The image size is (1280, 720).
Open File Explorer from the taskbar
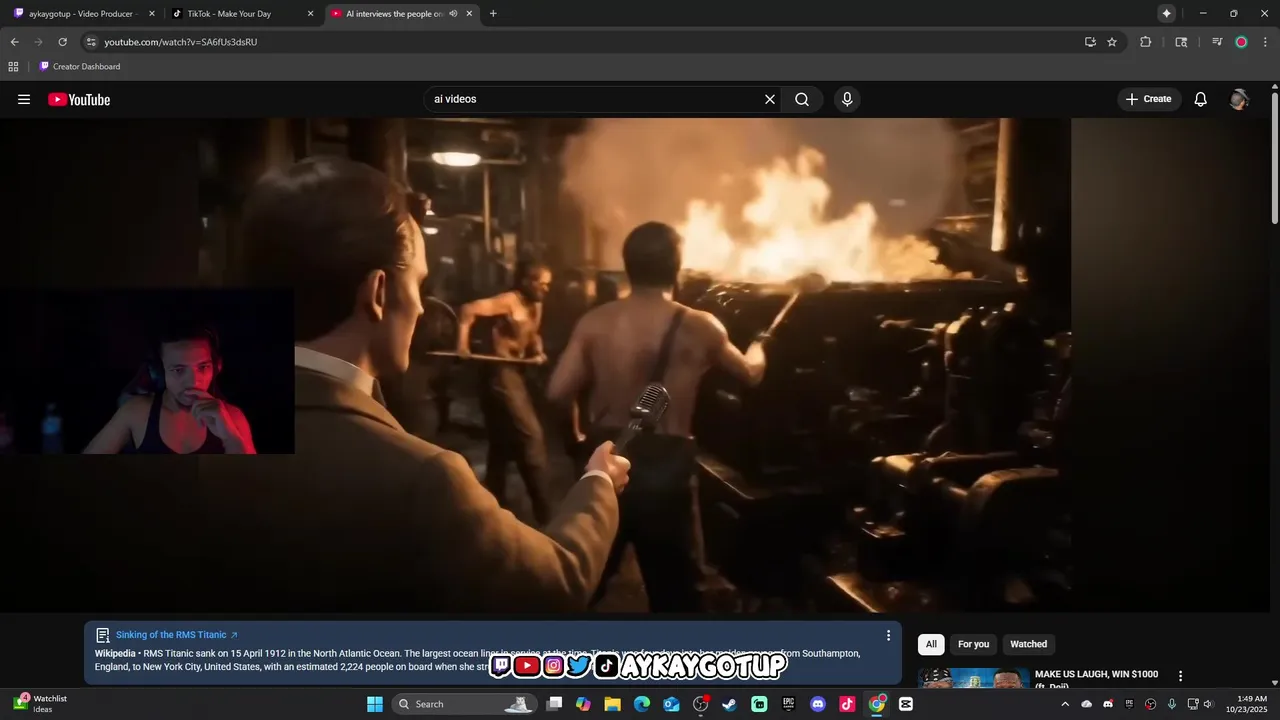click(x=612, y=704)
